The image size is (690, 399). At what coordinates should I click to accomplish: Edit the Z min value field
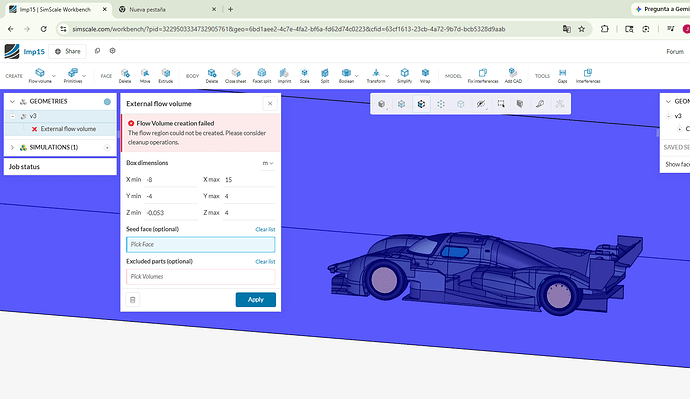171,212
